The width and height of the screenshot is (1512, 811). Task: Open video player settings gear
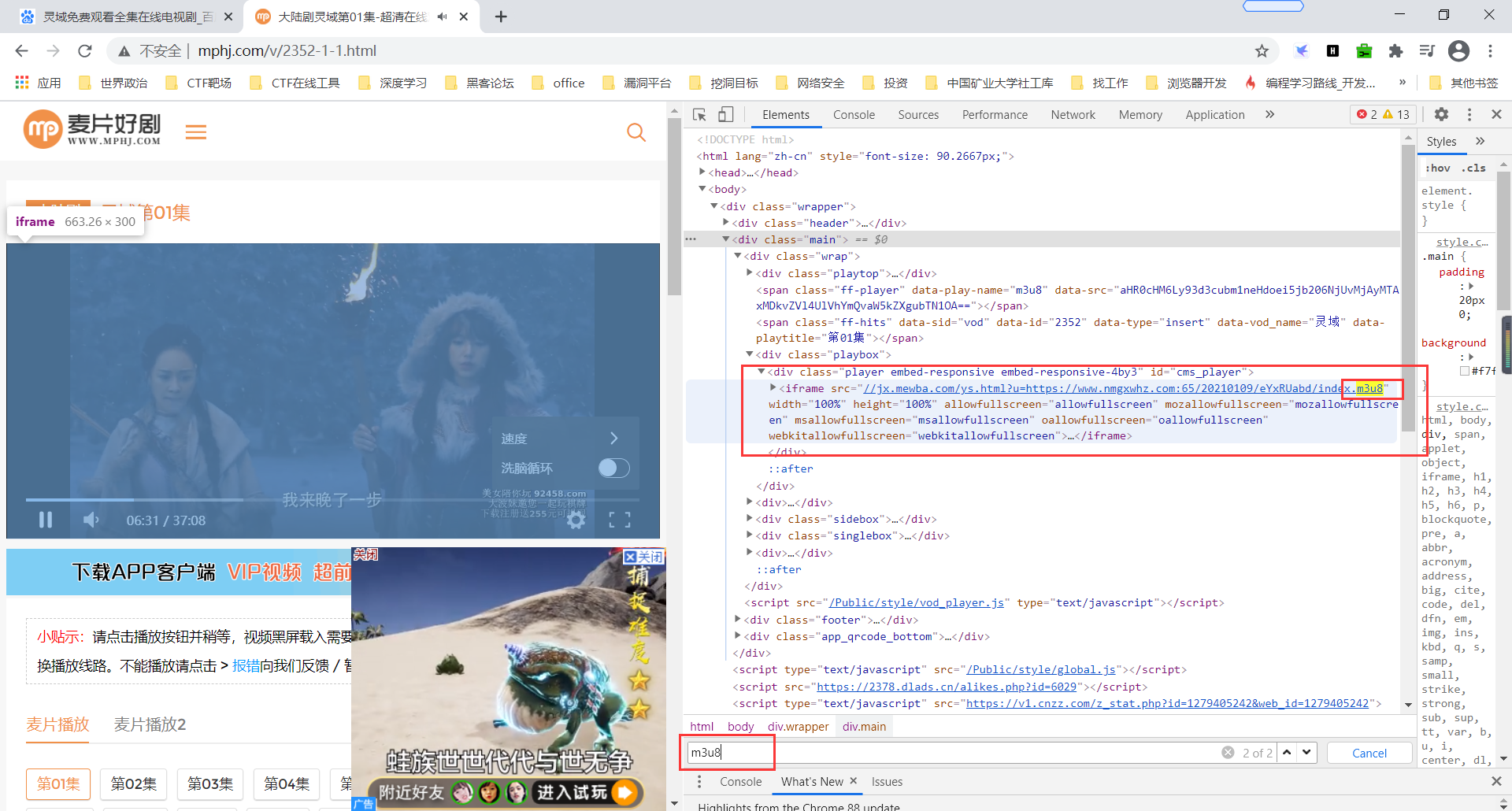click(x=576, y=520)
